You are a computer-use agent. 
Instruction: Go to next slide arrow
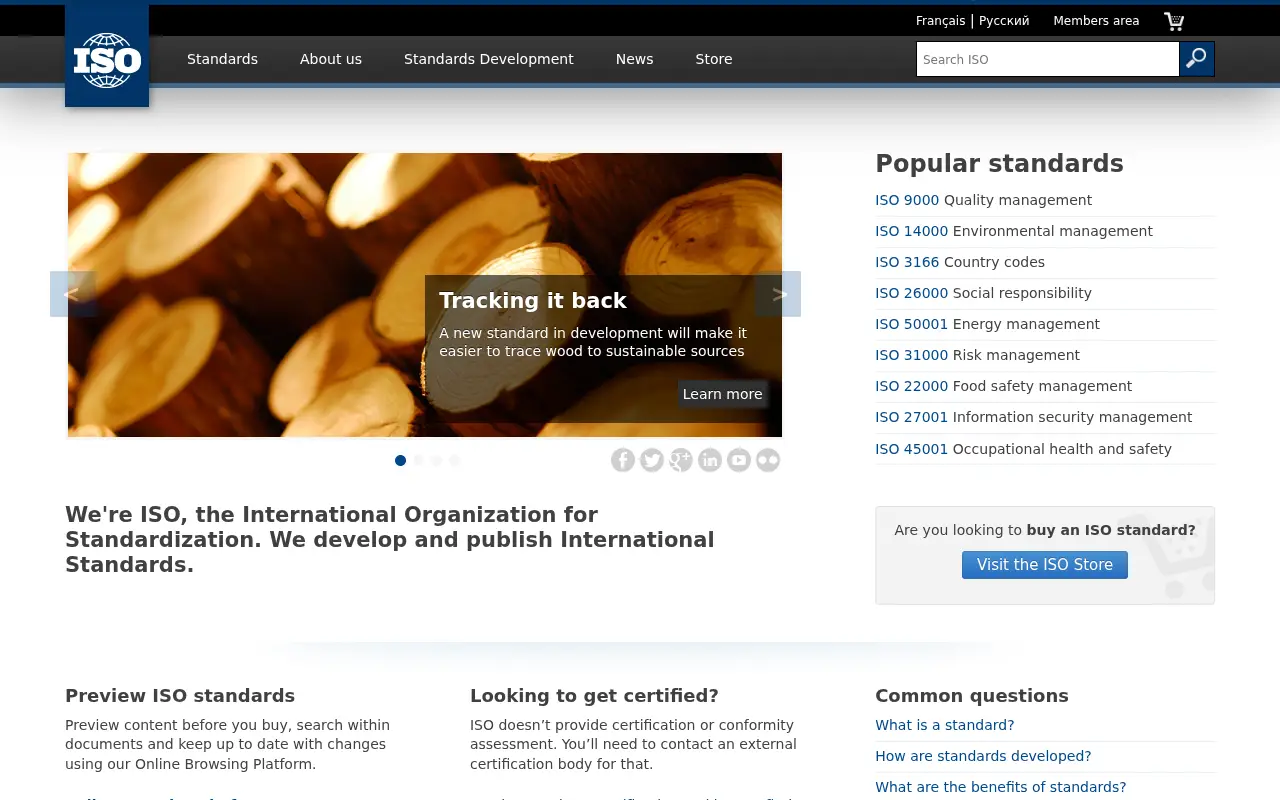778,294
